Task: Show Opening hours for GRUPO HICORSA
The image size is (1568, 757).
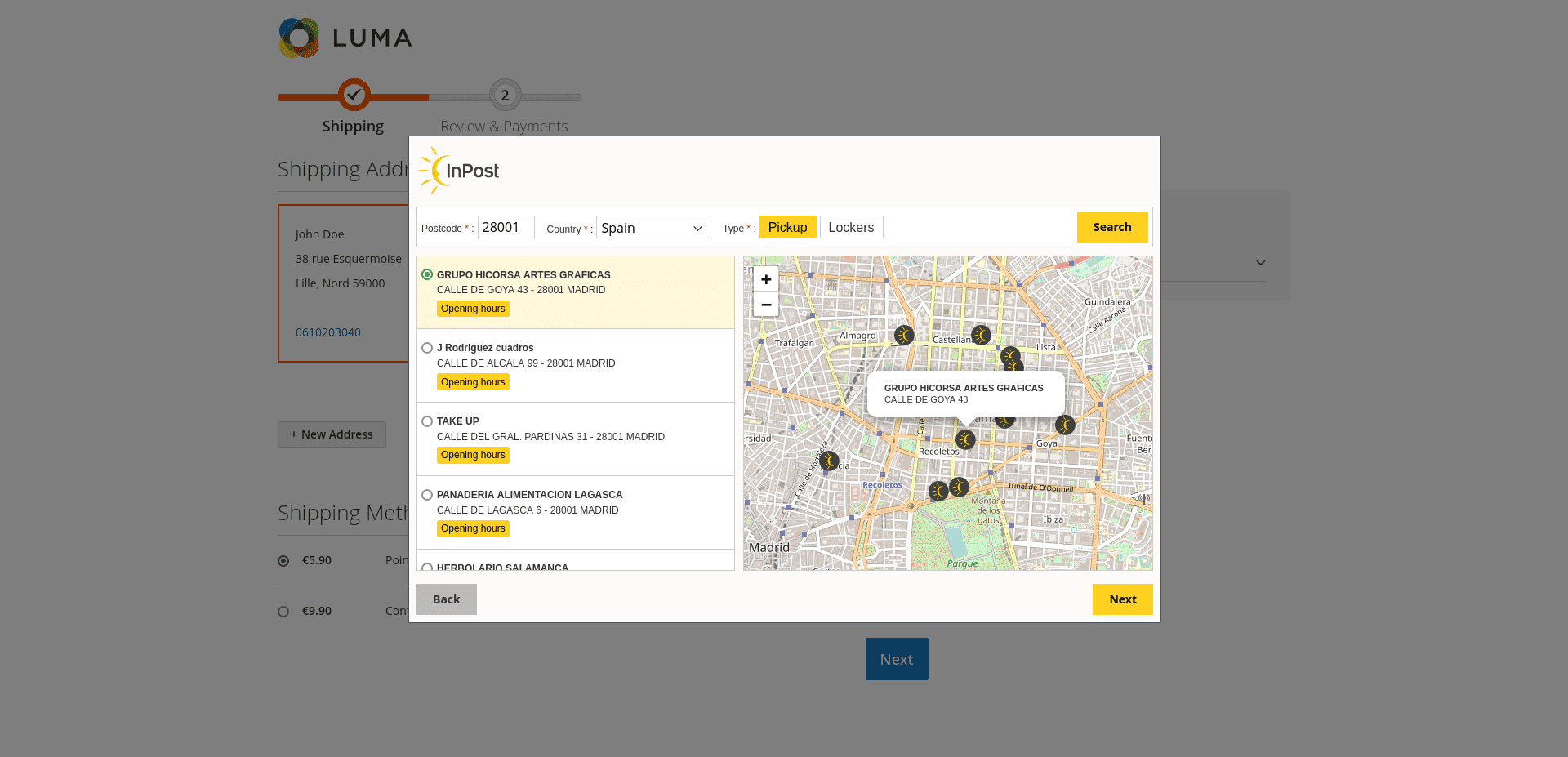Action: (x=473, y=309)
